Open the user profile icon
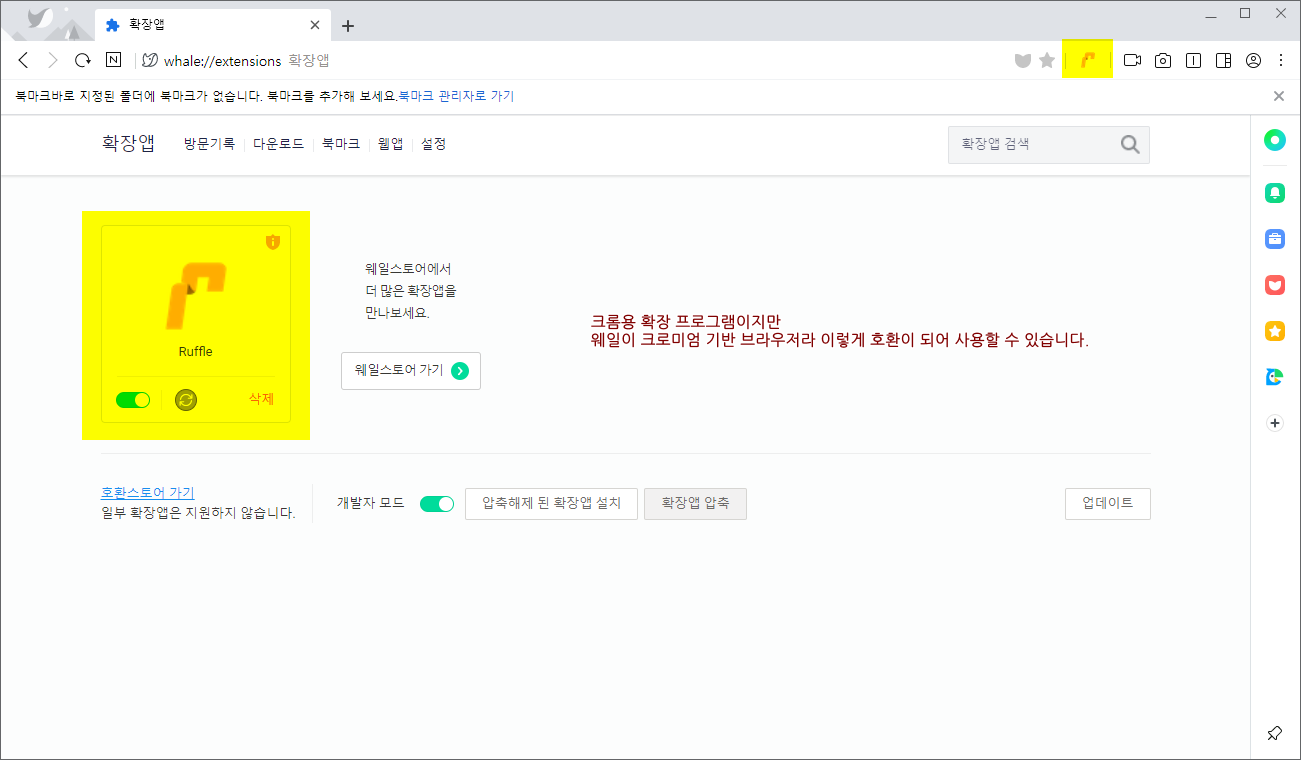 click(1253, 61)
